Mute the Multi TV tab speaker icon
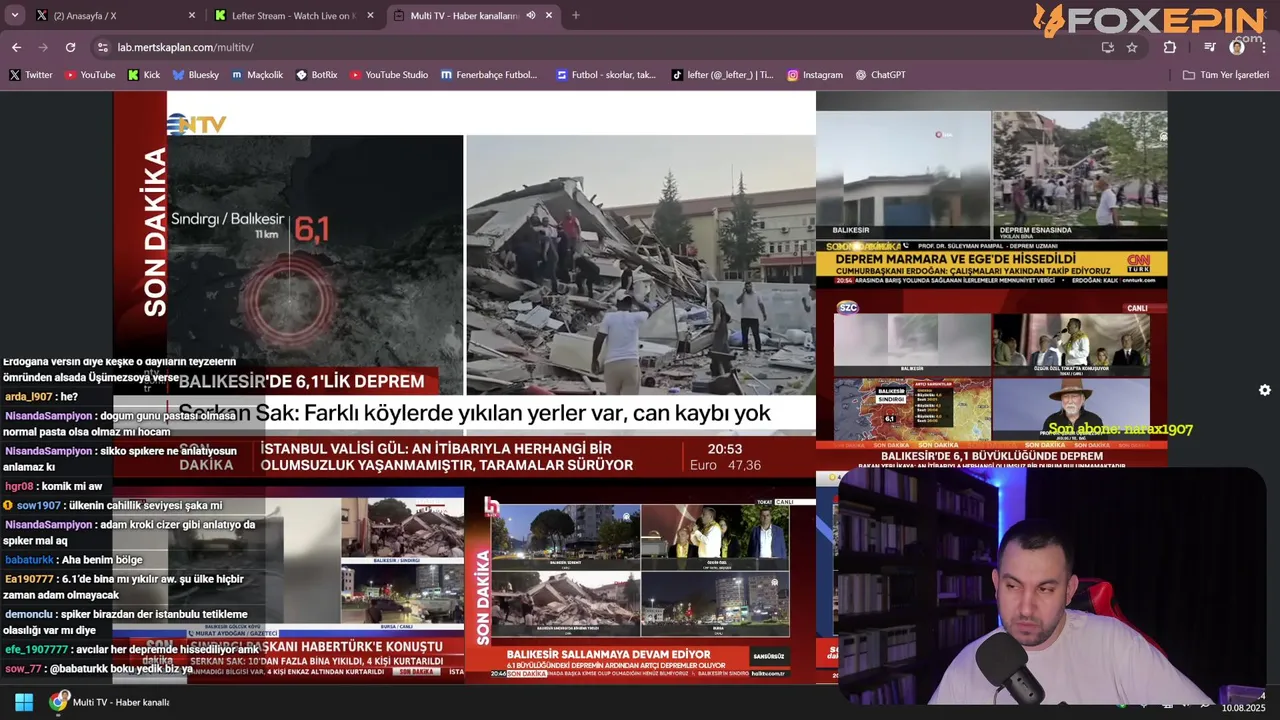The height and width of the screenshot is (720, 1280). point(531,15)
